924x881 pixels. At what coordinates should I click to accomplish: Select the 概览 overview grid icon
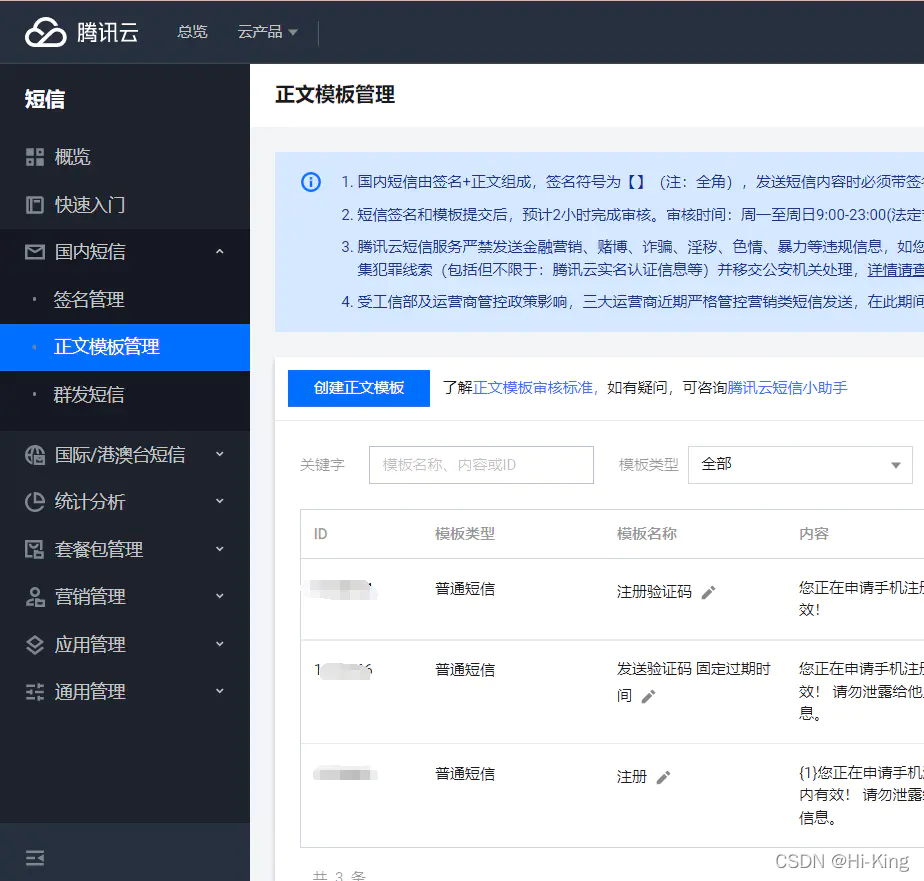(34, 156)
